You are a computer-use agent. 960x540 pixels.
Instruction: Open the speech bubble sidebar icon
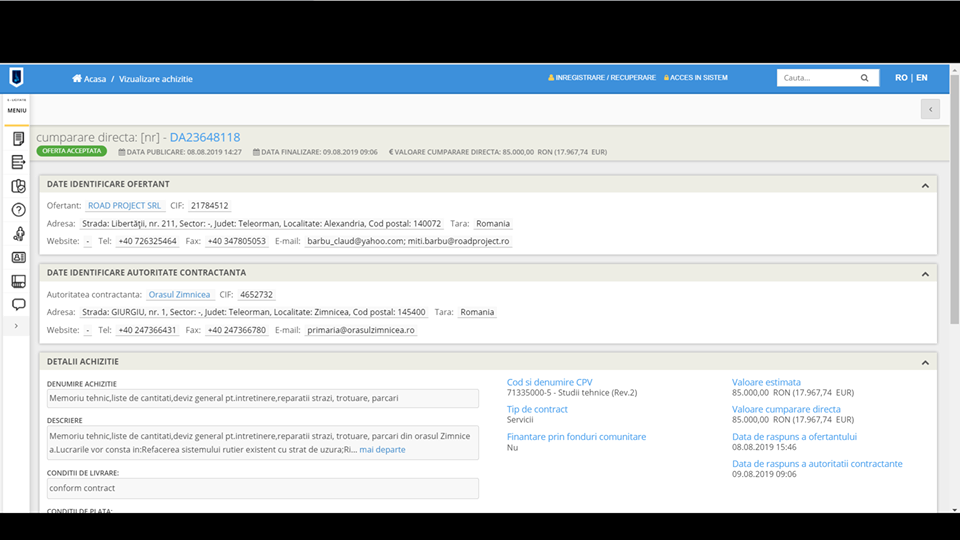click(18, 304)
